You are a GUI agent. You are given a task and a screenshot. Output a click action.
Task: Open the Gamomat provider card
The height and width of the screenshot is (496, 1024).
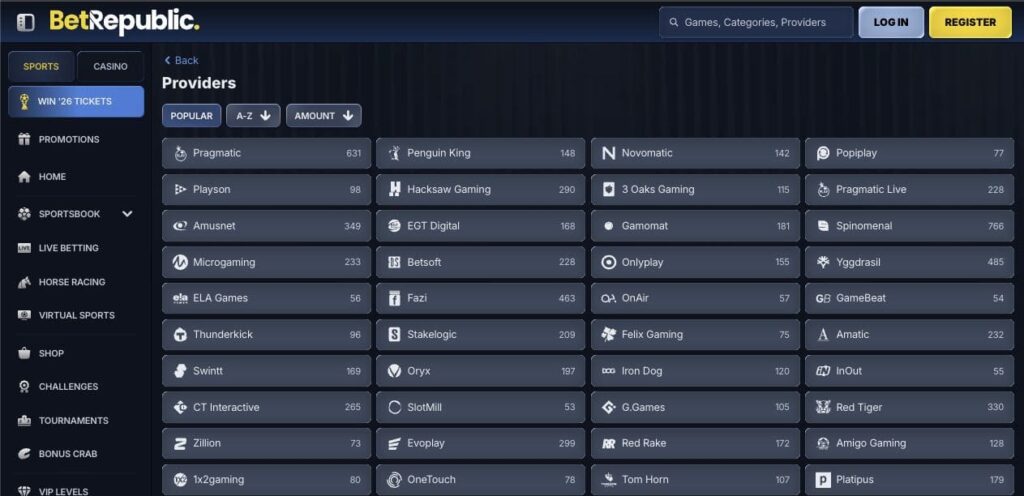695,226
